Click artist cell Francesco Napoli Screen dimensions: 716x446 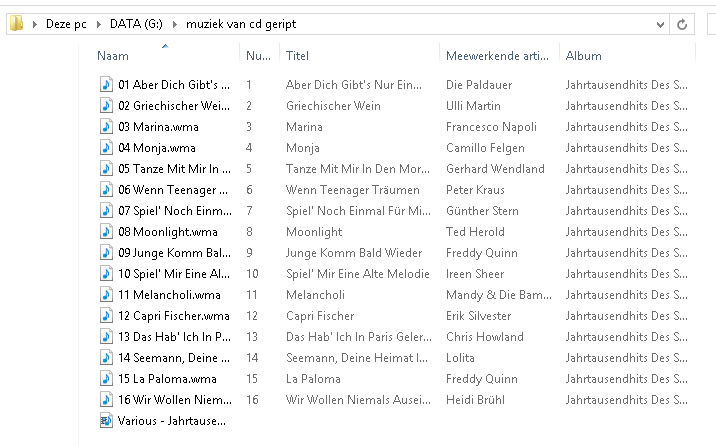tap(491, 126)
